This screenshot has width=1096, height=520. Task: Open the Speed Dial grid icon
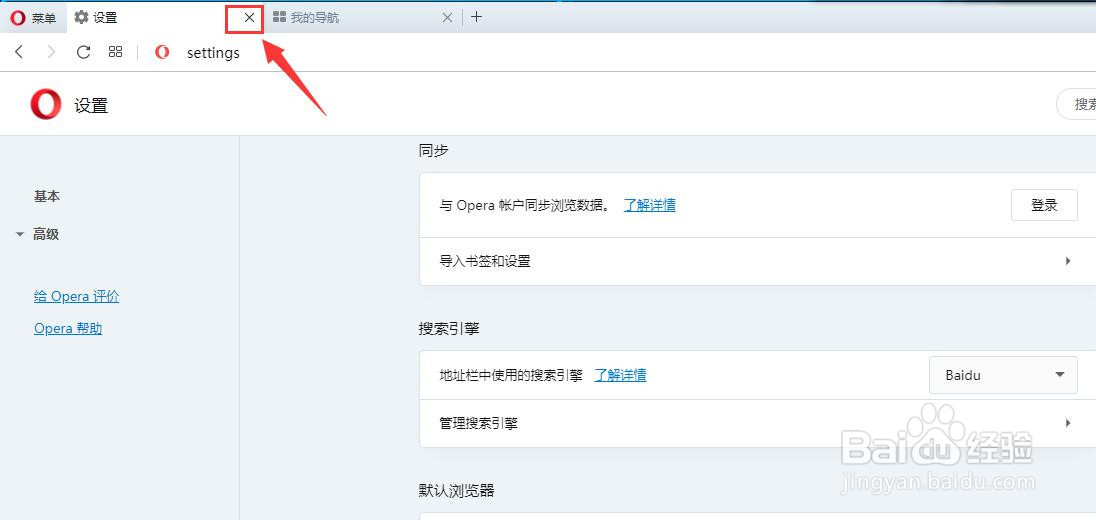tap(115, 52)
